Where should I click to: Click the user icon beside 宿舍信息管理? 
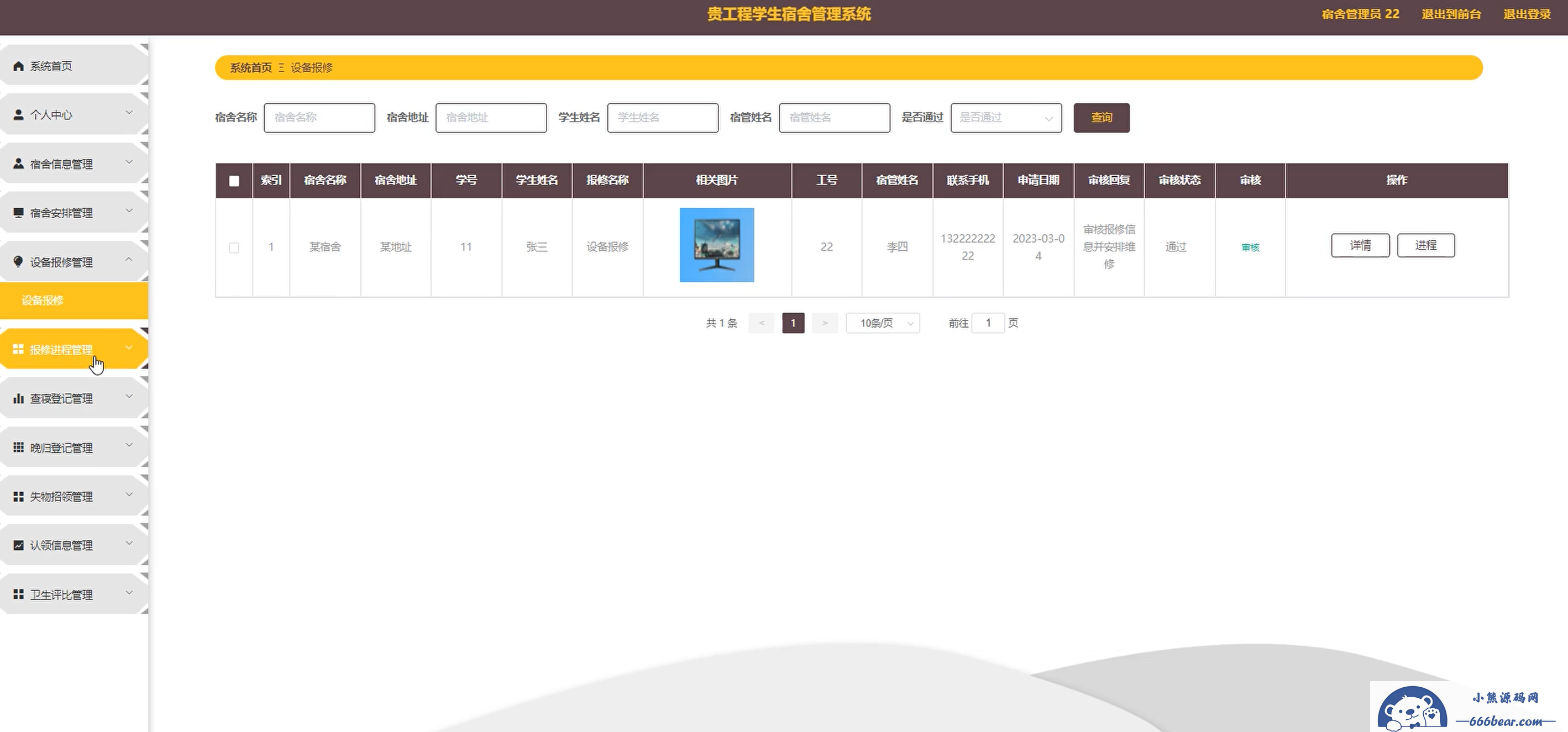pyautogui.click(x=18, y=164)
